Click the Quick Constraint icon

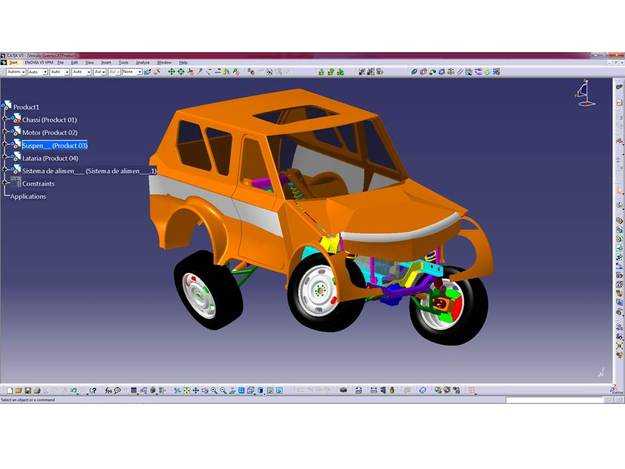(x=469, y=72)
